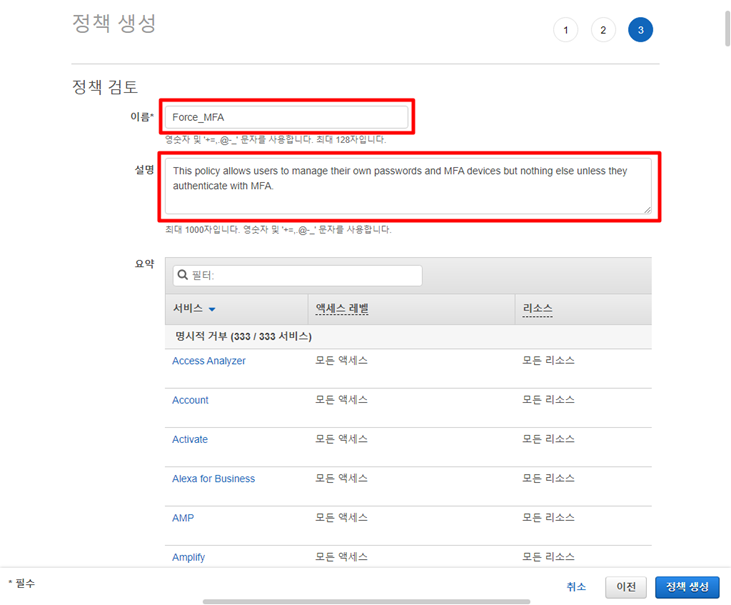Open the AMP service link

(x=183, y=518)
